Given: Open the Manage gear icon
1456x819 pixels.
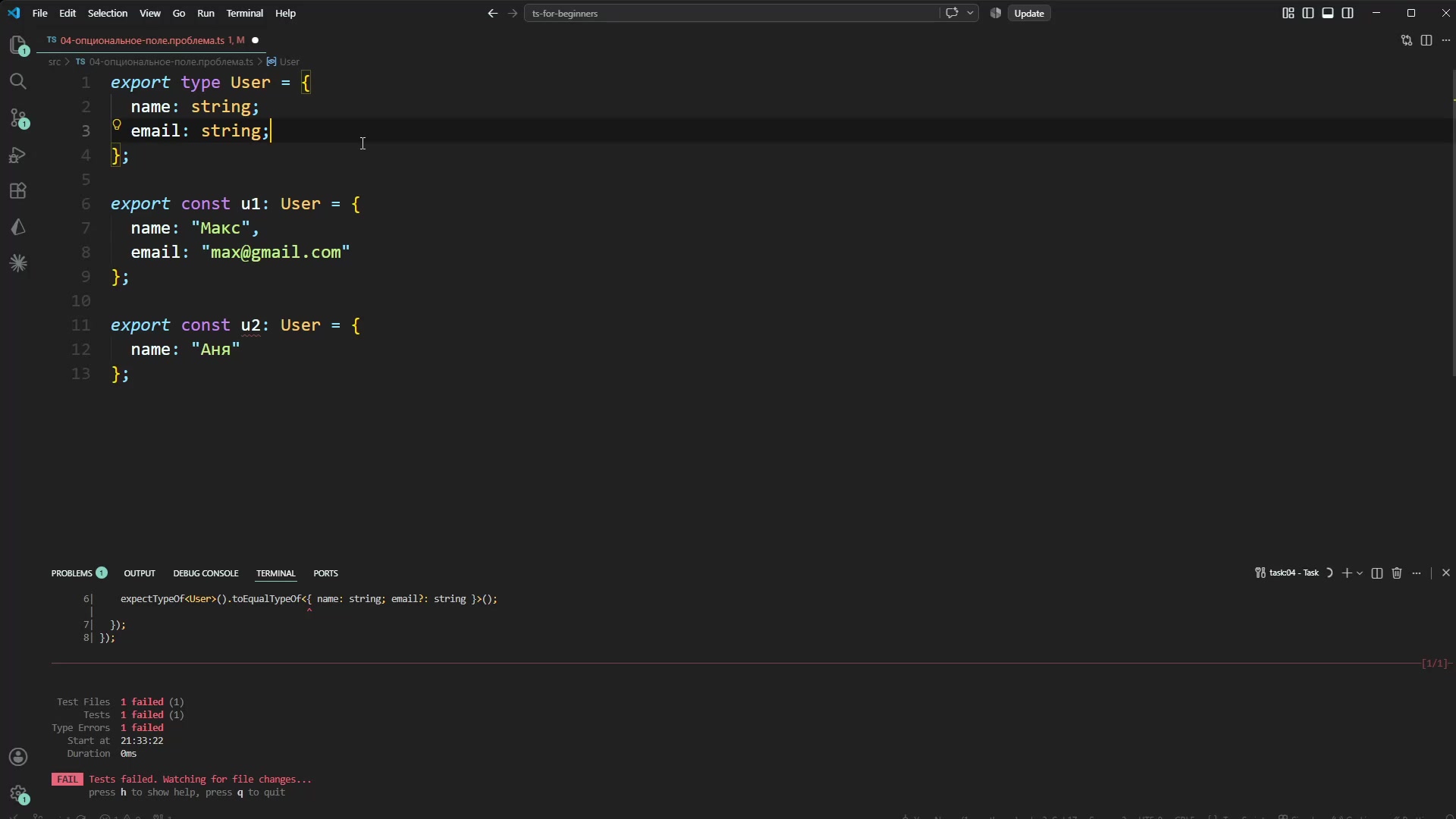Looking at the screenshot, I should click(18, 794).
